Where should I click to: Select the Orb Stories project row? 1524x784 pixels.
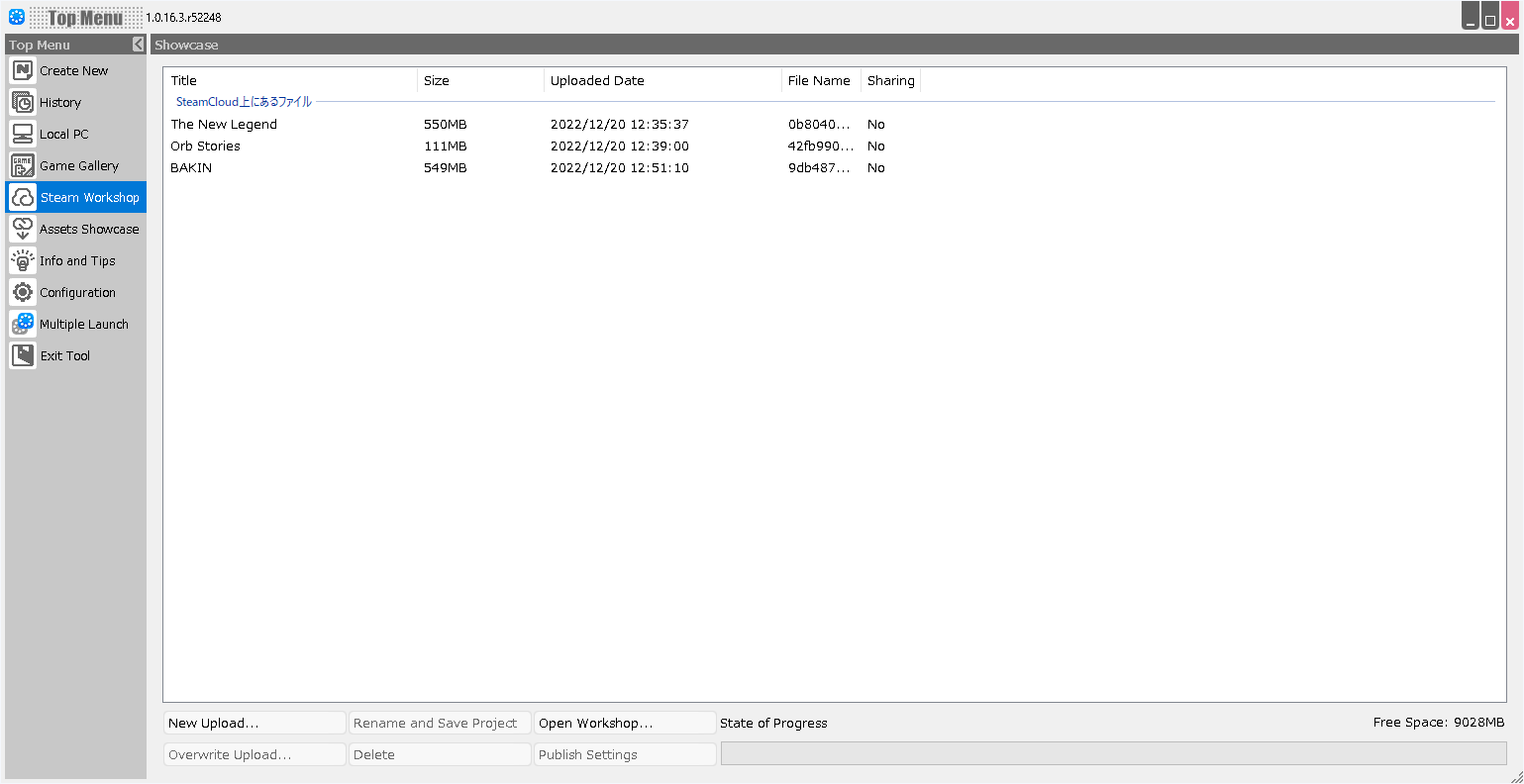pos(206,147)
